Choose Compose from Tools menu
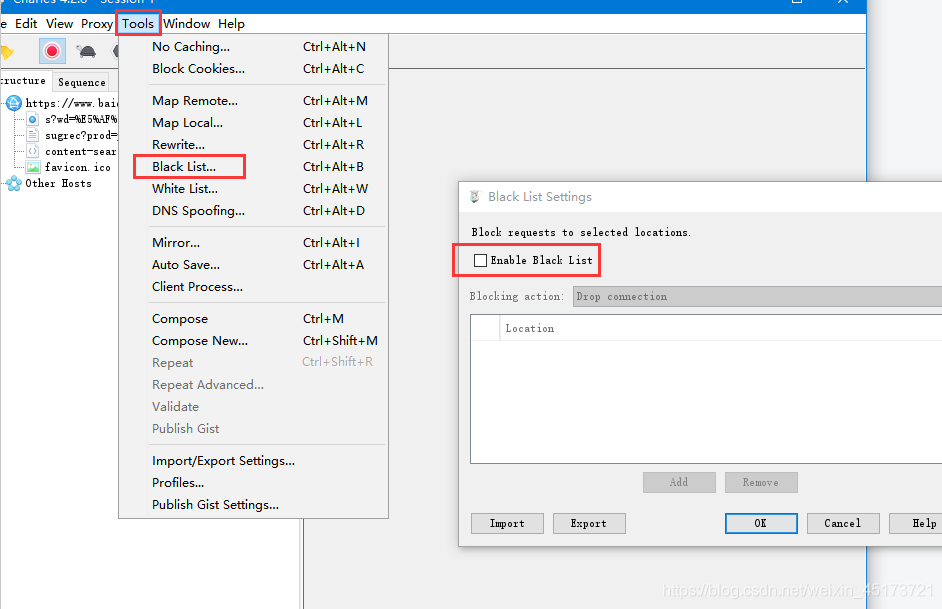The width and height of the screenshot is (942, 609). (x=253, y=318)
